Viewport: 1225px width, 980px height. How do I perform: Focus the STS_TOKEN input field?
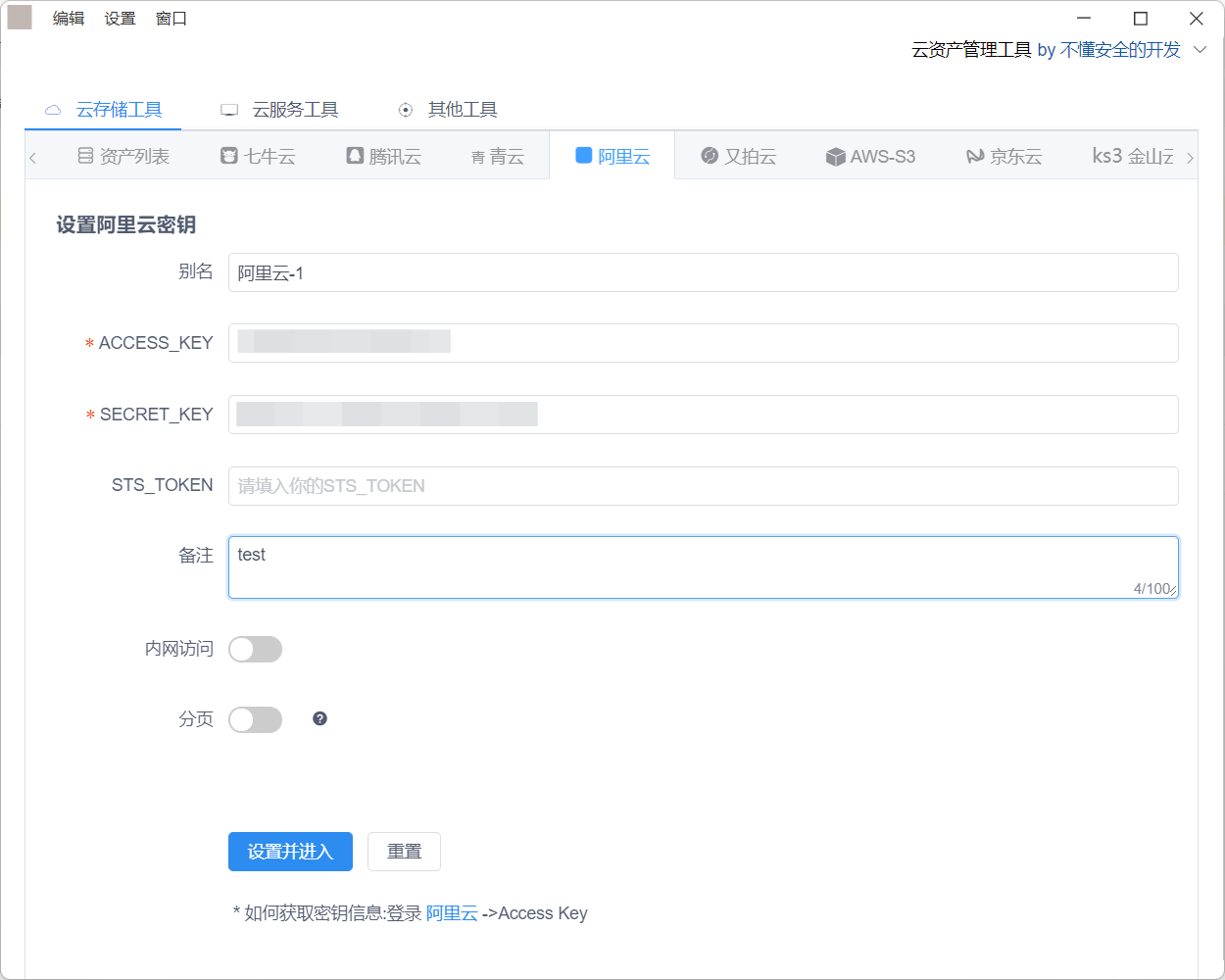point(703,486)
